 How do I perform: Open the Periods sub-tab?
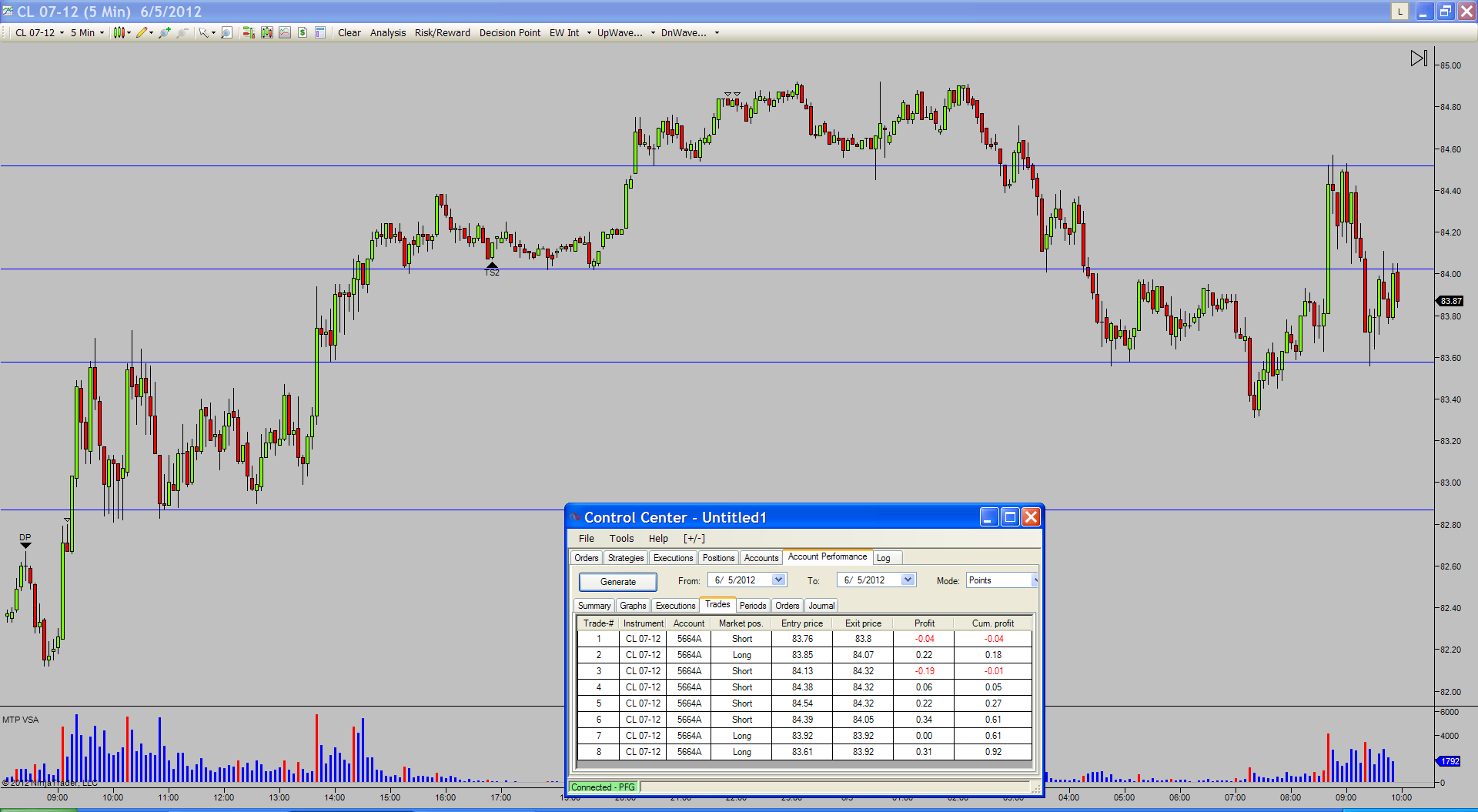click(x=753, y=606)
